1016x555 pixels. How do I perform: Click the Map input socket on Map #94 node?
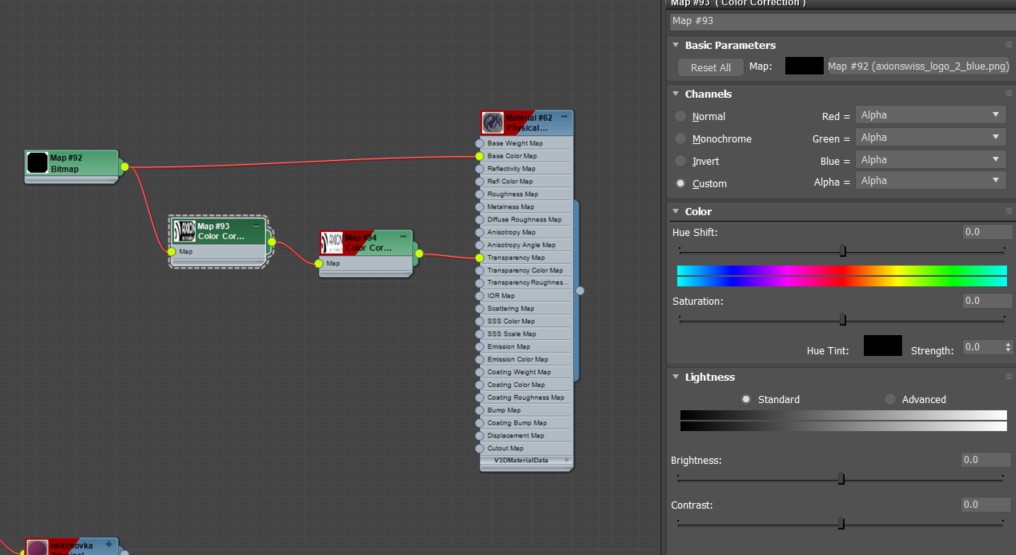(x=318, y=264)
